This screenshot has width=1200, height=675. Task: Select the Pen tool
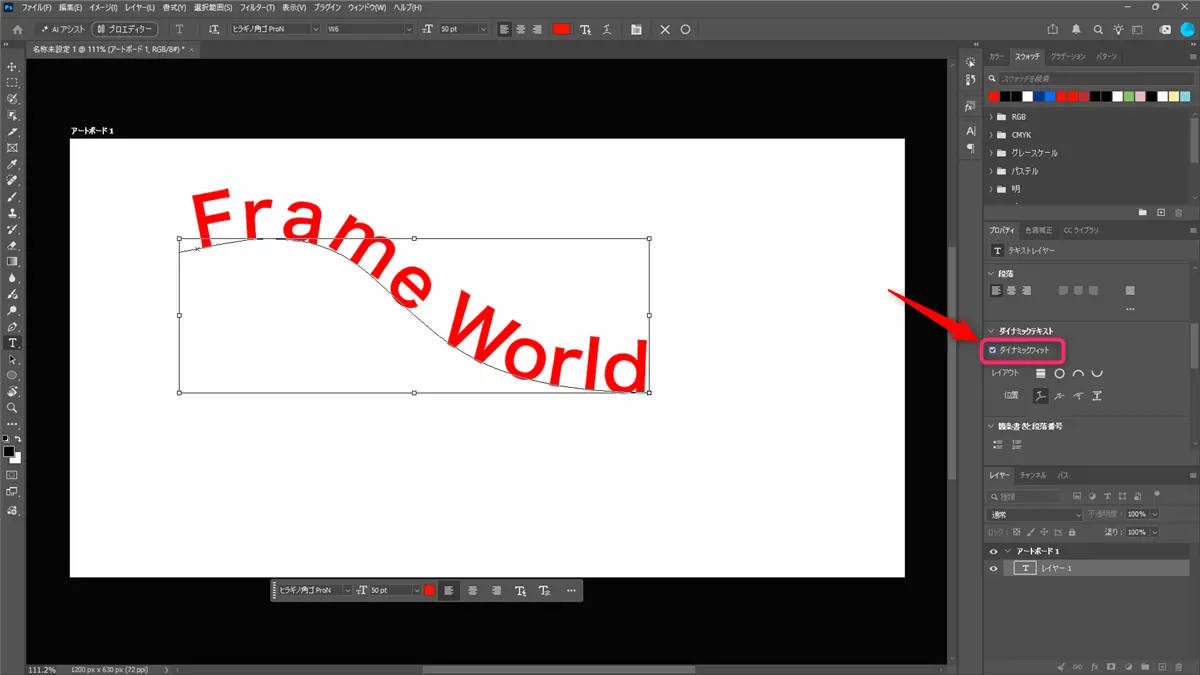pyautogui.click(x=13, y=327)
